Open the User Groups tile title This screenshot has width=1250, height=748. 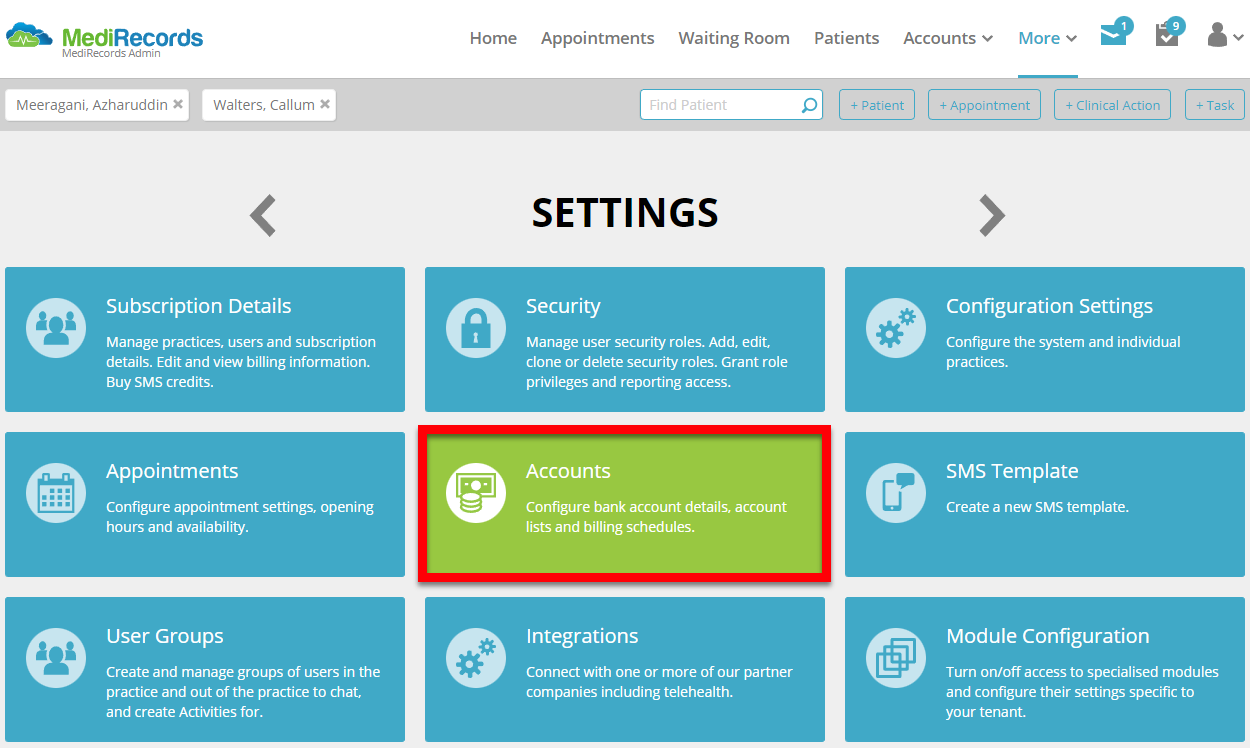tap(165, 636)
